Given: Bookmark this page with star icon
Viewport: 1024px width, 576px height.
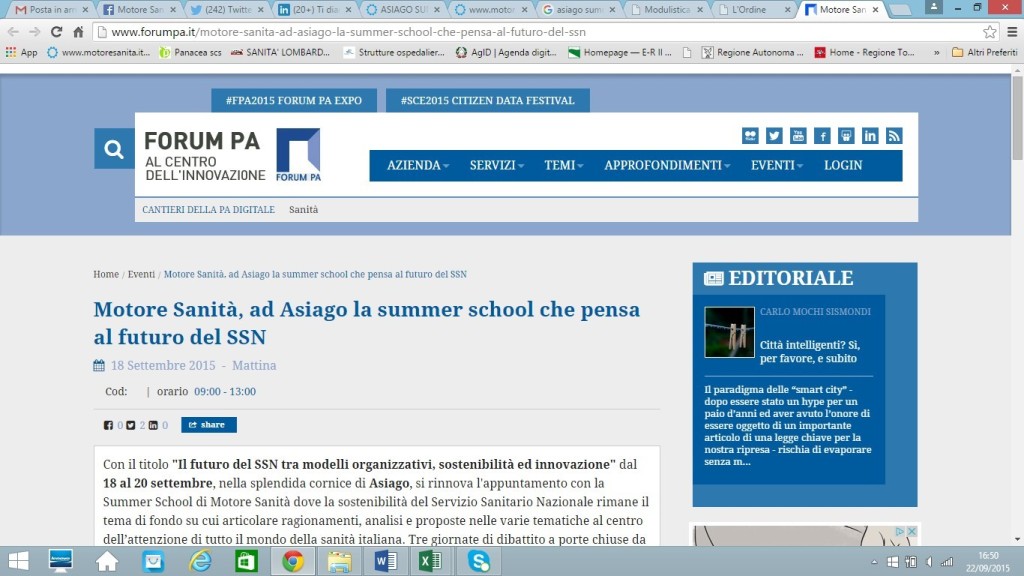Looking at the screenshot, I should [x=989, y=31].
